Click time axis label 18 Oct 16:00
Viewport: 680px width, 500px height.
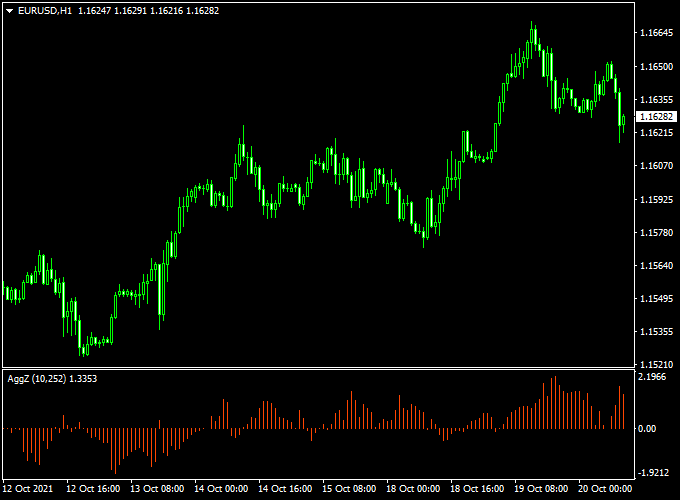click(x=477, y=489)
